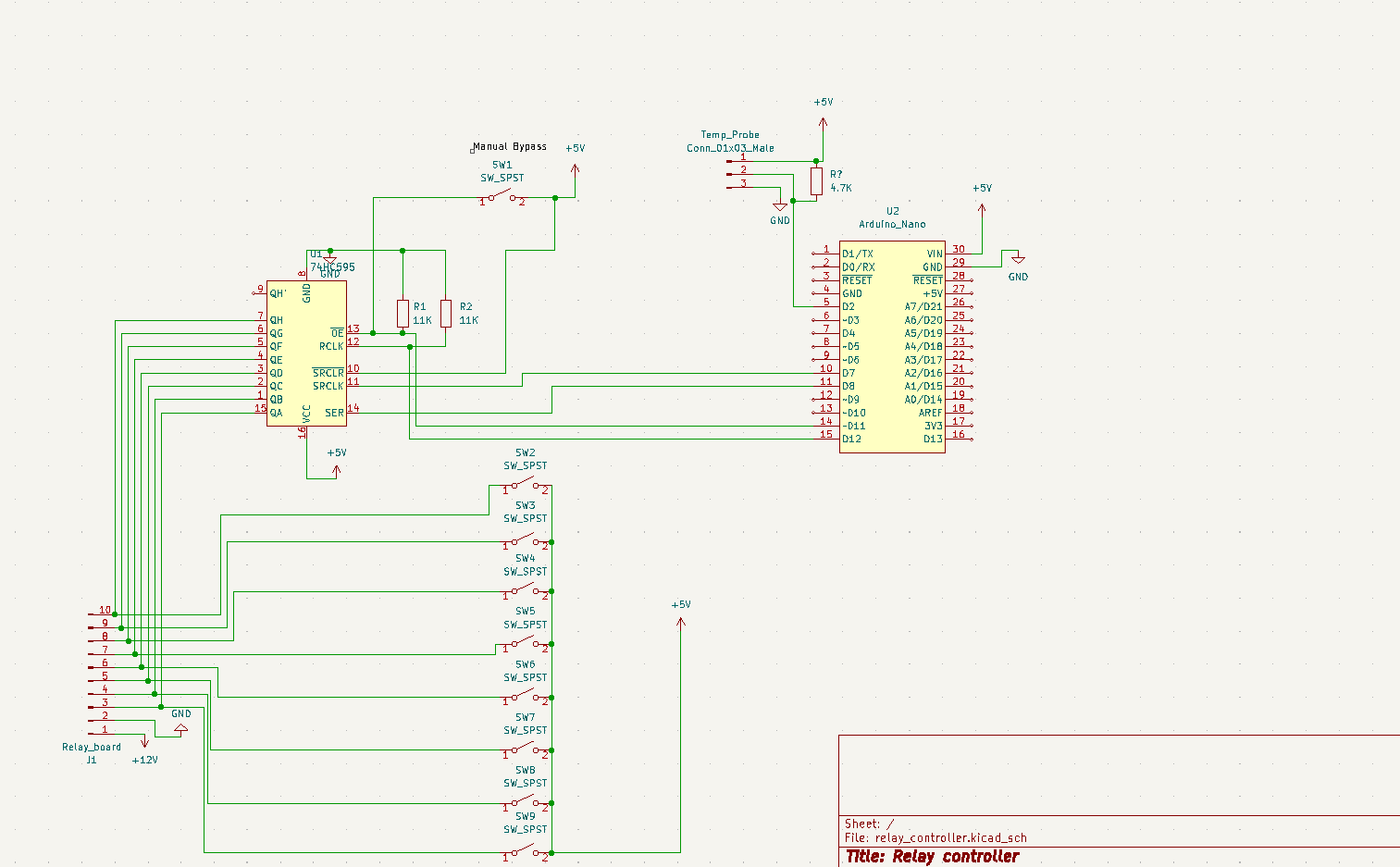Click the QA pin 15 on 74HC595
This screenshot has width=1400, height=867.
pos(260,413)
